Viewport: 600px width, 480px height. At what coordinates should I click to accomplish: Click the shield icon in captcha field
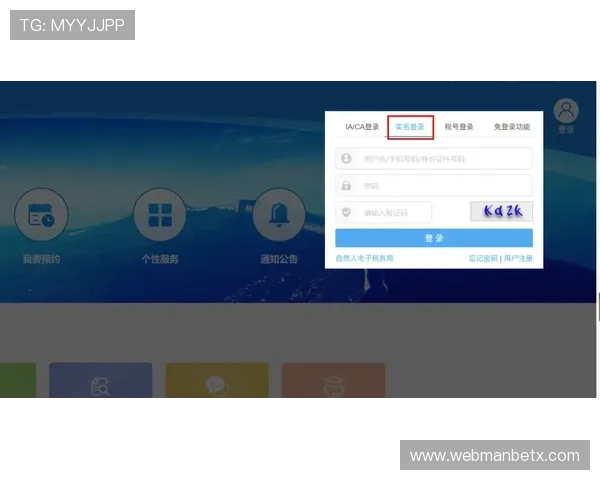347,212
